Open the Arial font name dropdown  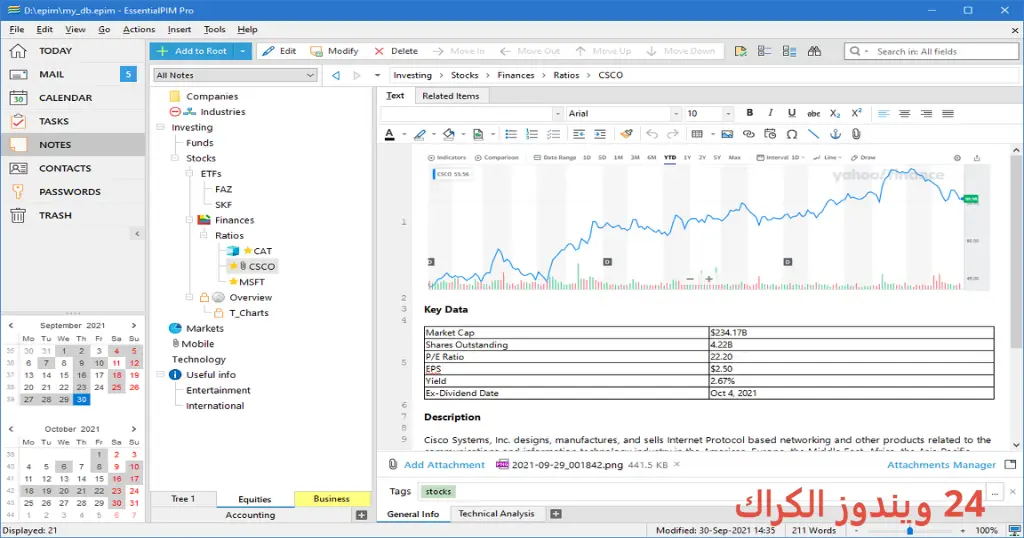tap(675, 114)
